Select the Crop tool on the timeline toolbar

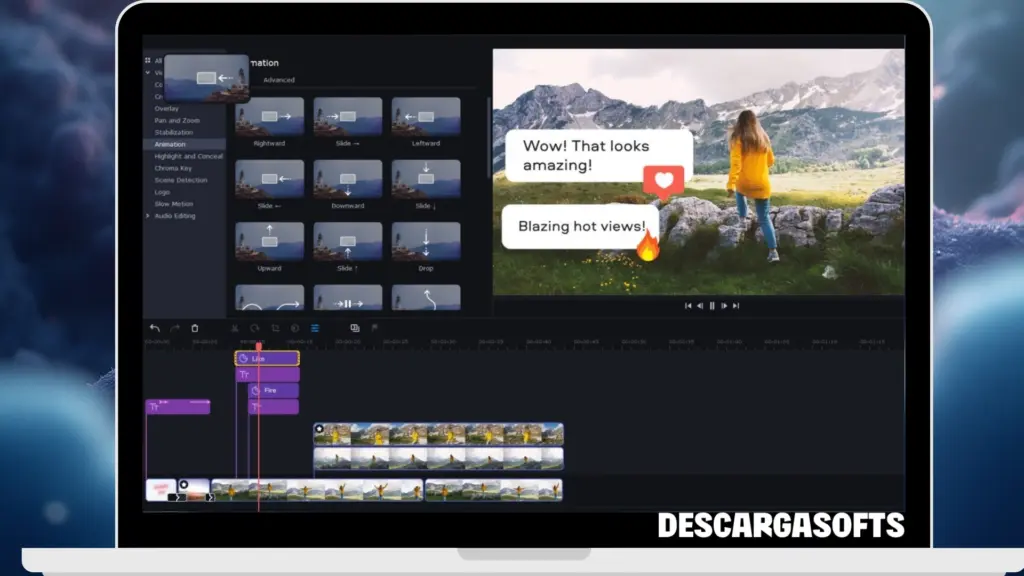click(275, 328)
